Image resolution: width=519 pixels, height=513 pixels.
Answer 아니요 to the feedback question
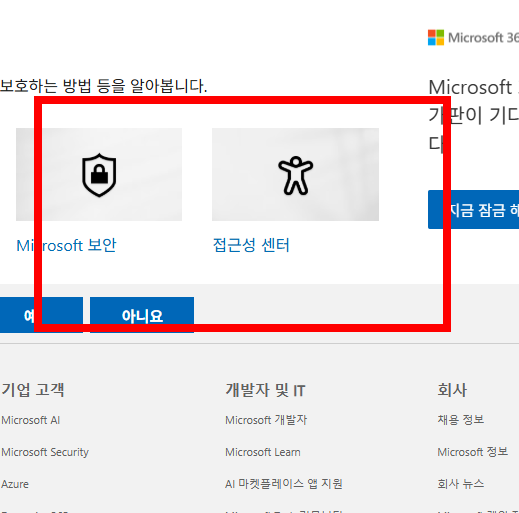click(142, 315)
